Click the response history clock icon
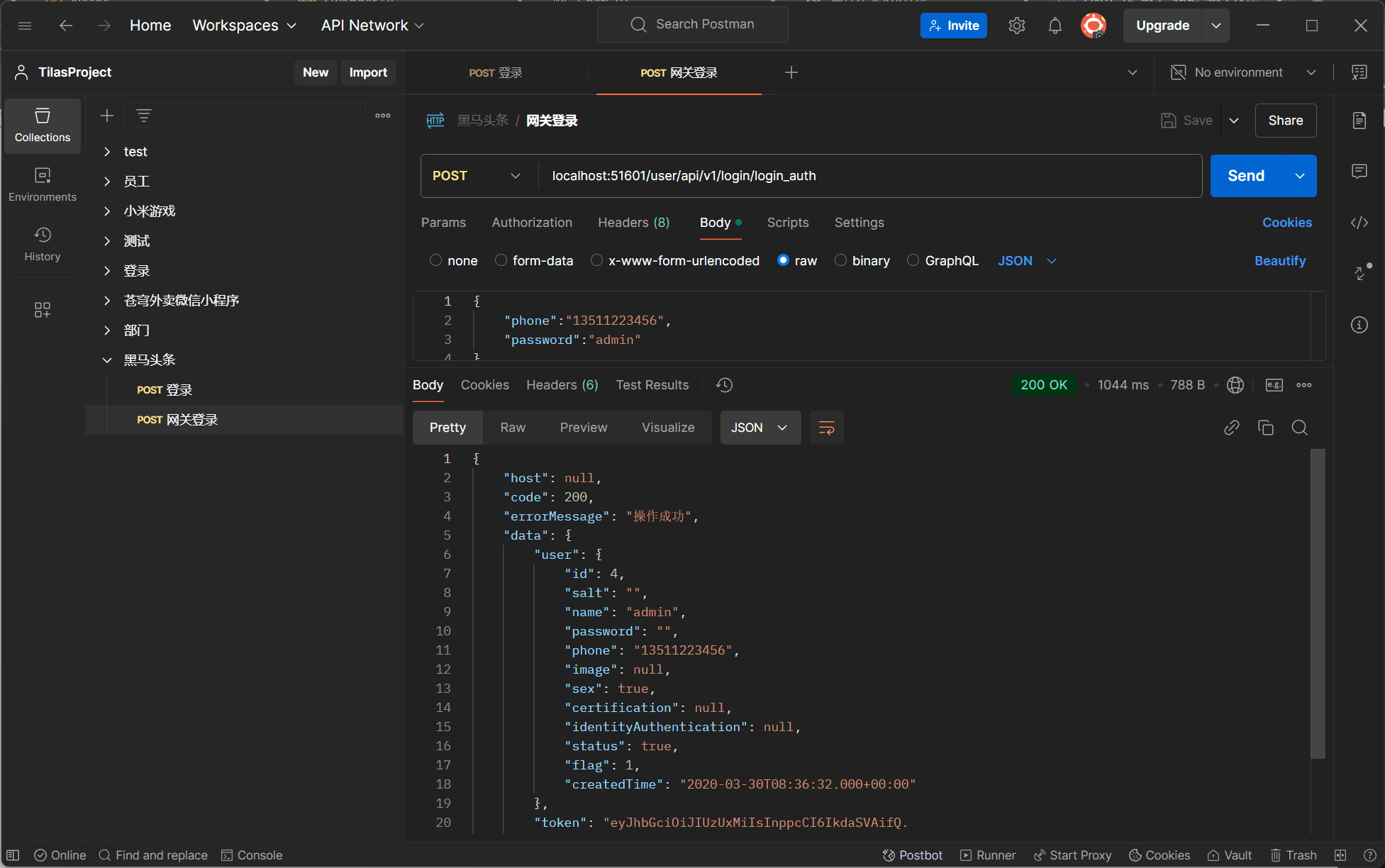The image size is (1385, 868). point(724,385)
